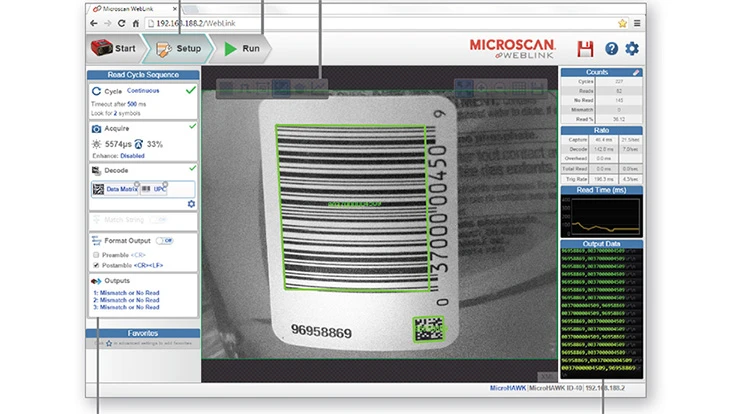Clear counts with the eraser icon

(637, 73)
